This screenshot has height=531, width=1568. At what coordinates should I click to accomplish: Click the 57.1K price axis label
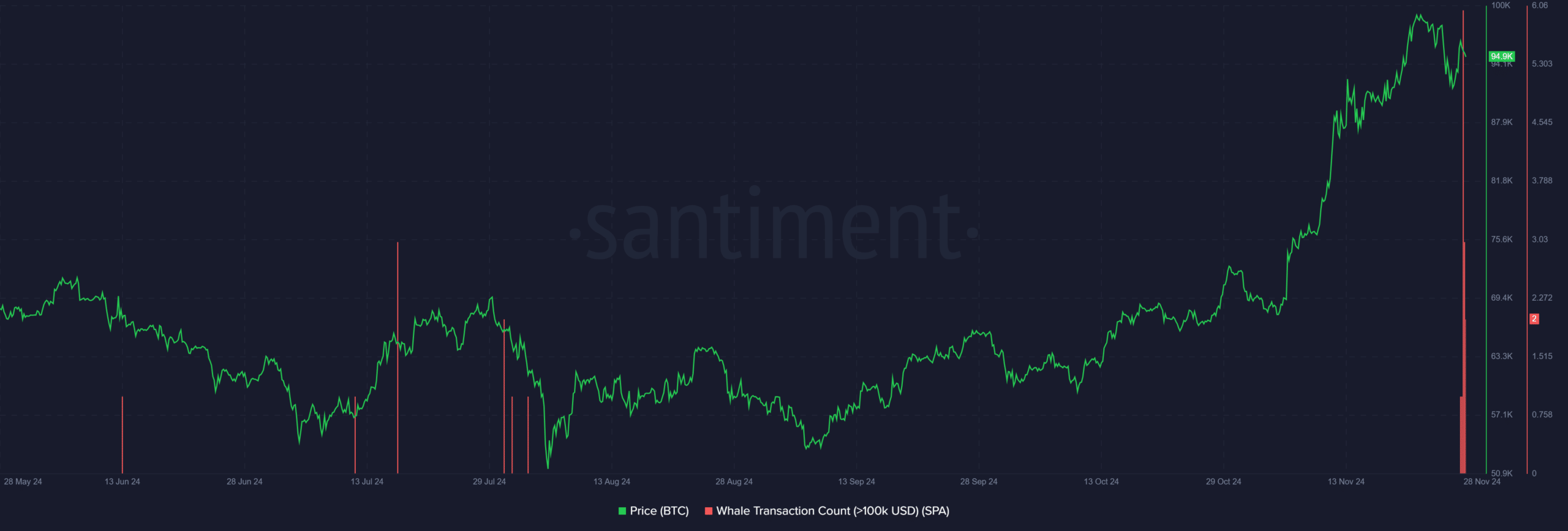[1502, 415]
